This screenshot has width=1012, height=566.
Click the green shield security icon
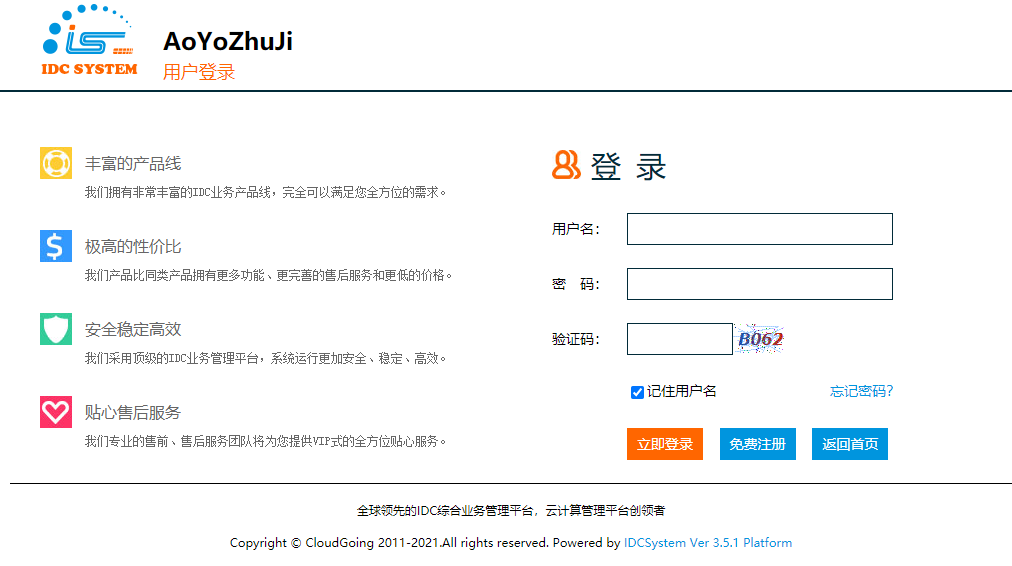[56, 329]
